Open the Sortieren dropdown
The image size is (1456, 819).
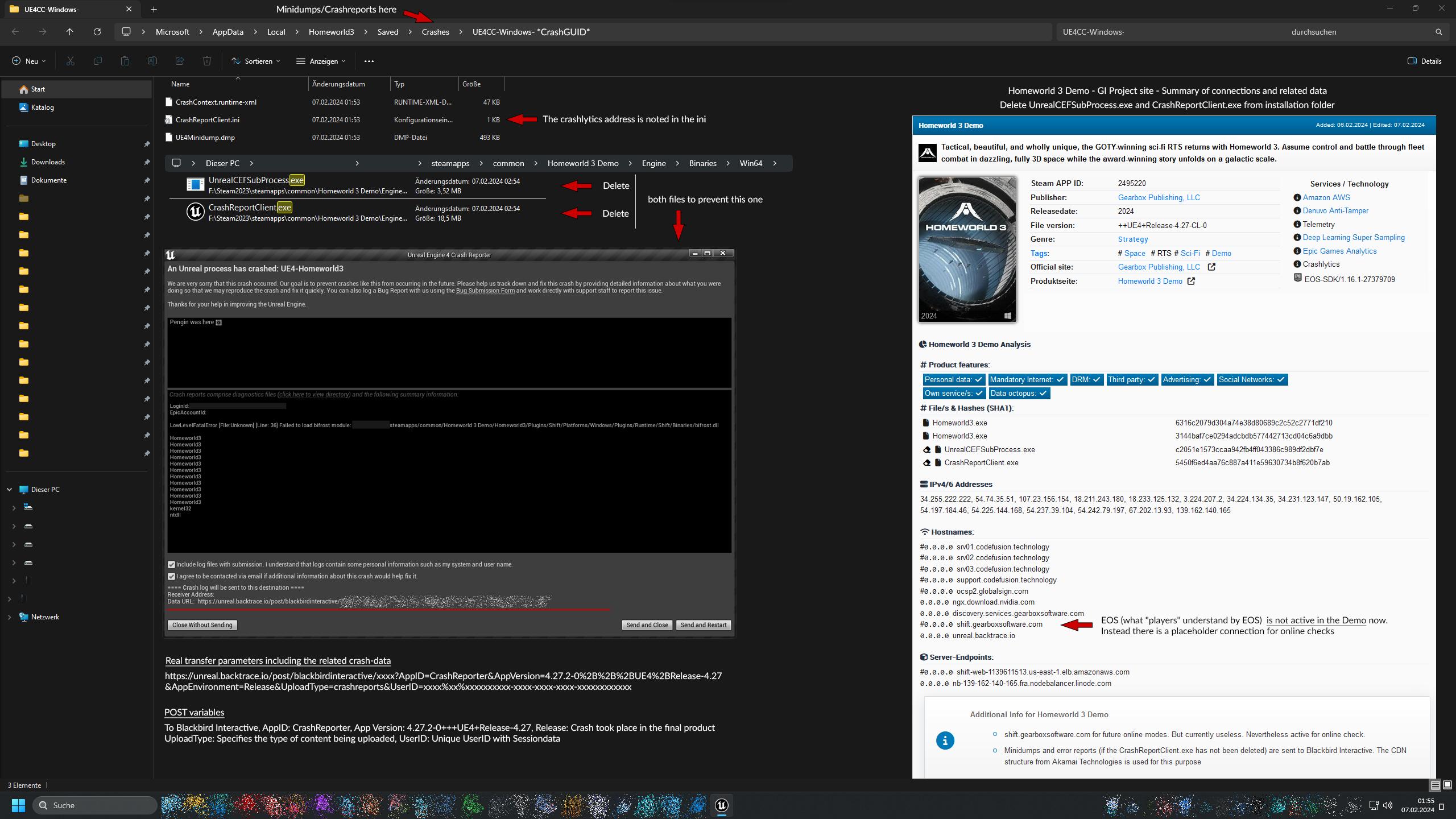[255, 61]
